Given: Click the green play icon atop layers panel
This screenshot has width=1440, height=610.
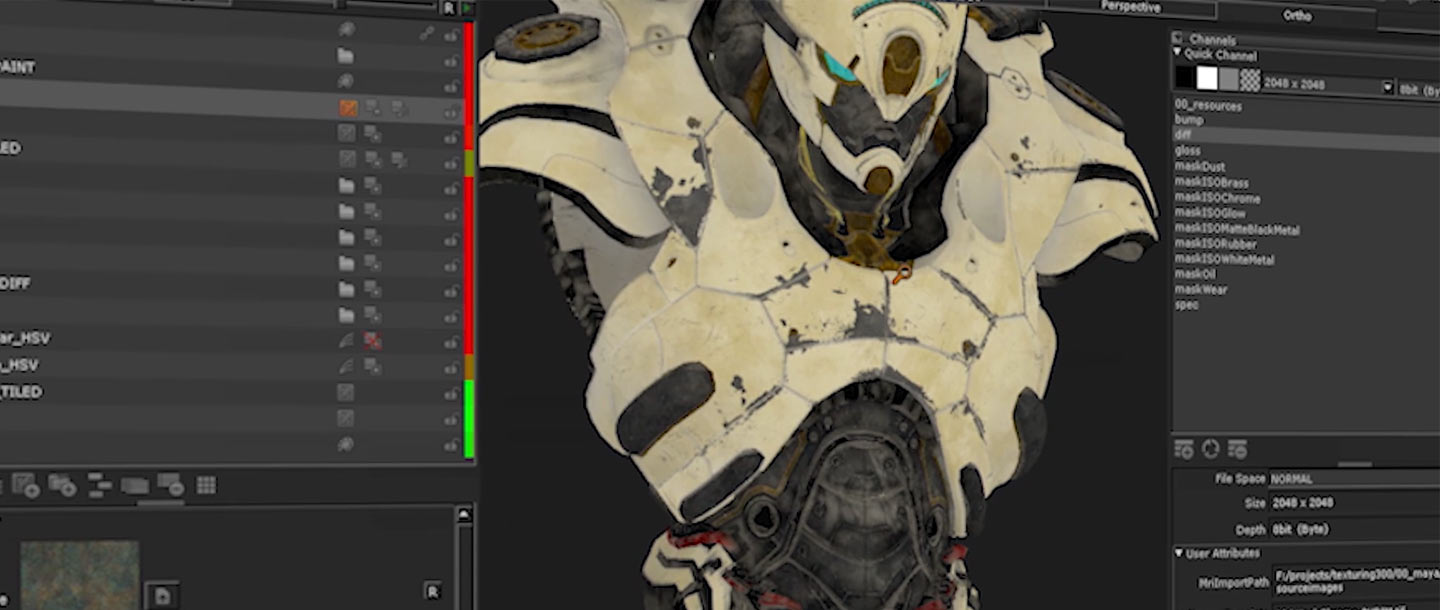Looking at the screenshot, I should pyautogui.click(x=467, y=8).
